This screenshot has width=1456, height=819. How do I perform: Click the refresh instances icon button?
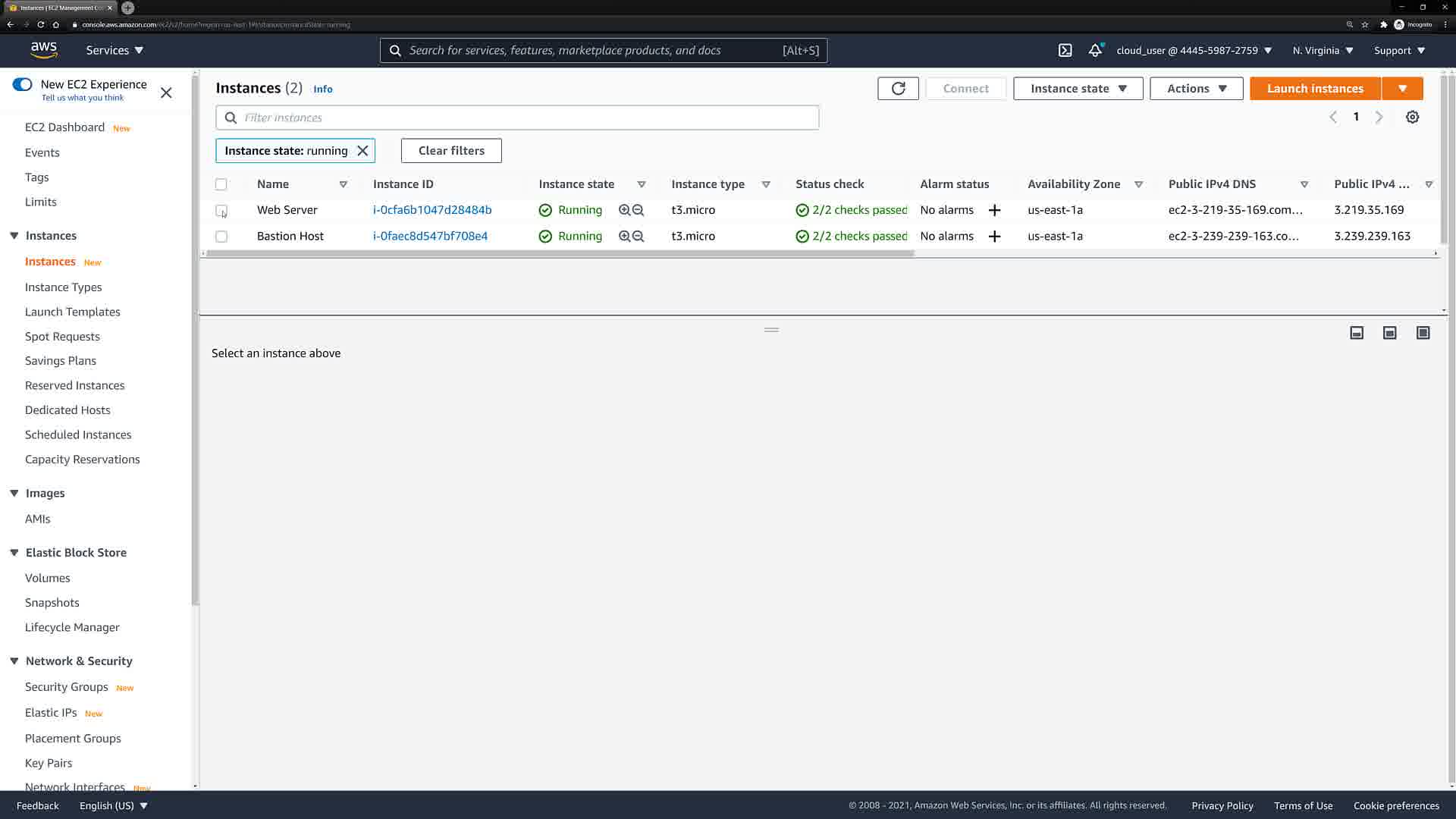[898, 89]
